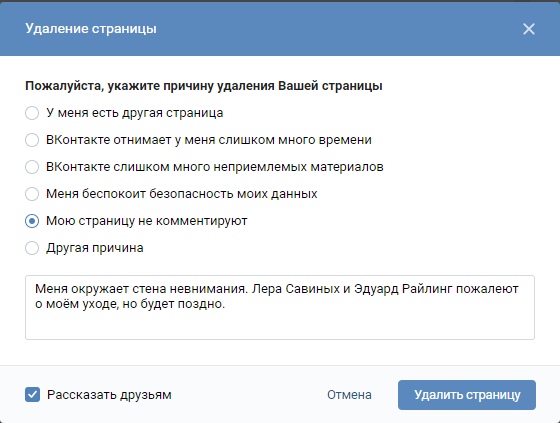Click label text ВКонтакте слишком много неприемлемых материалов
This screenshot has width=560, height=423.
[215, 167]
